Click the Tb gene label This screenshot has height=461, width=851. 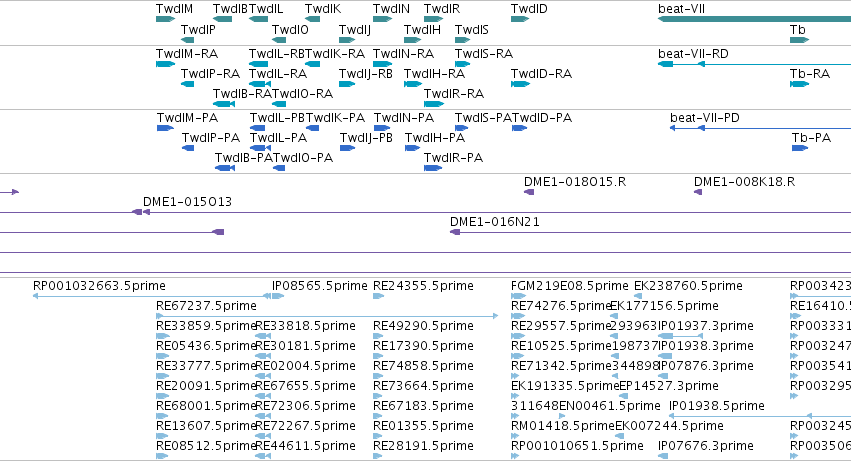coord(798,29)
